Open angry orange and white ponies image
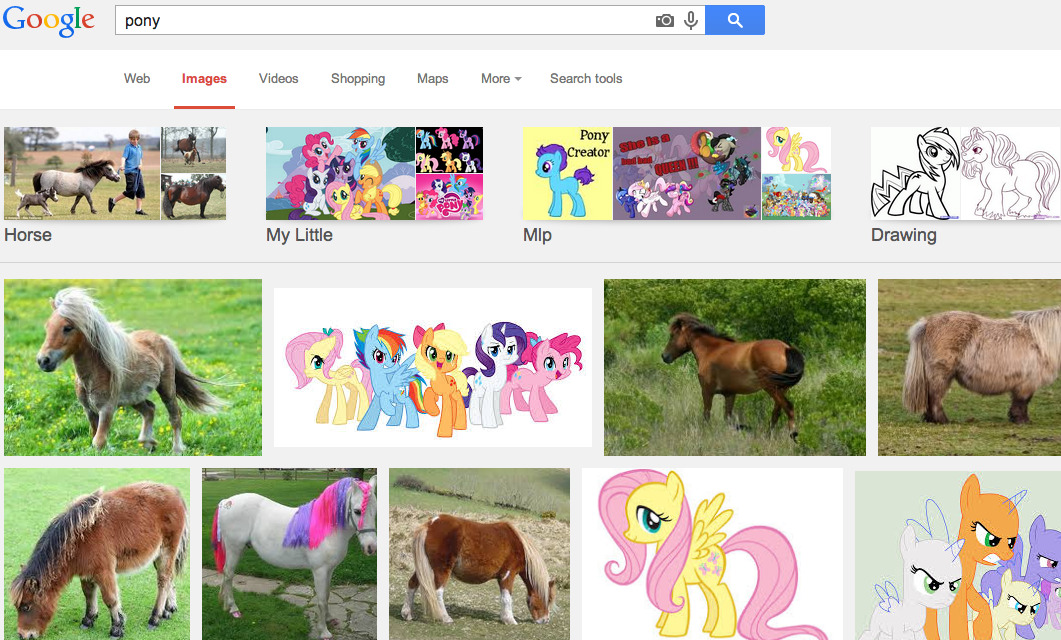 coord(958,556)
